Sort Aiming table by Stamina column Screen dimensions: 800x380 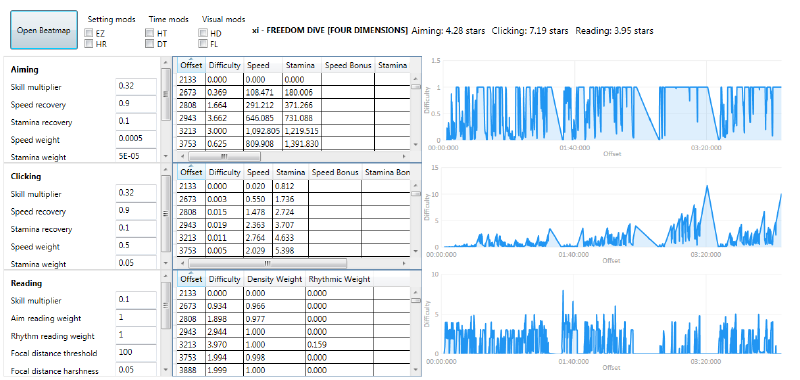click(302, 65)
